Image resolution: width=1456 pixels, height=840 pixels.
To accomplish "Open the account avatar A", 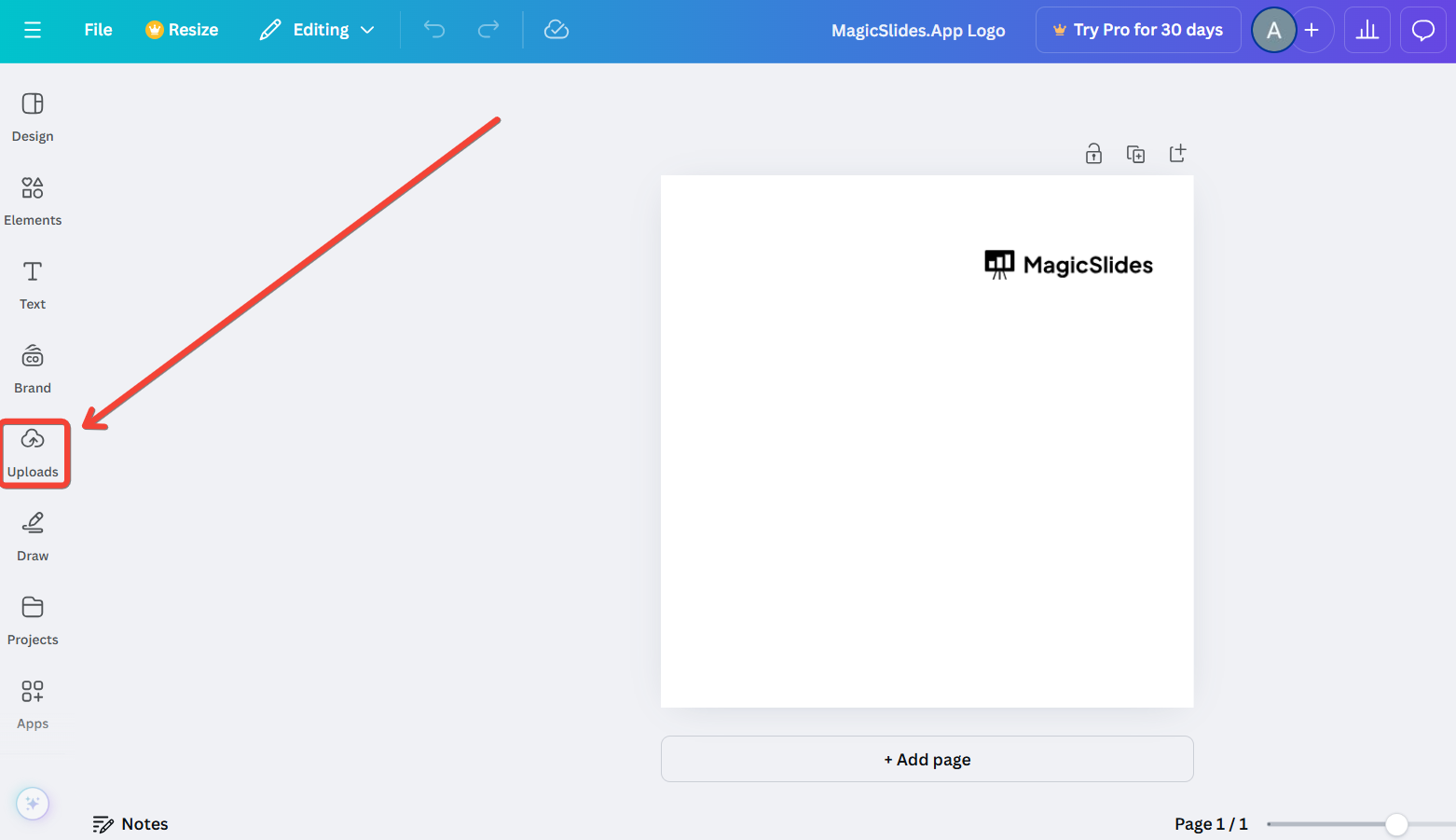I will [x=1273, y=30].
